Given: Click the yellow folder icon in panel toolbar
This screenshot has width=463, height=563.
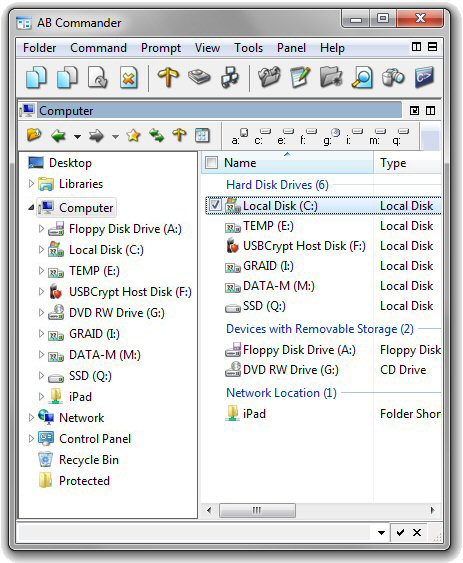Looking at the screenshot, I should [34, 135].
